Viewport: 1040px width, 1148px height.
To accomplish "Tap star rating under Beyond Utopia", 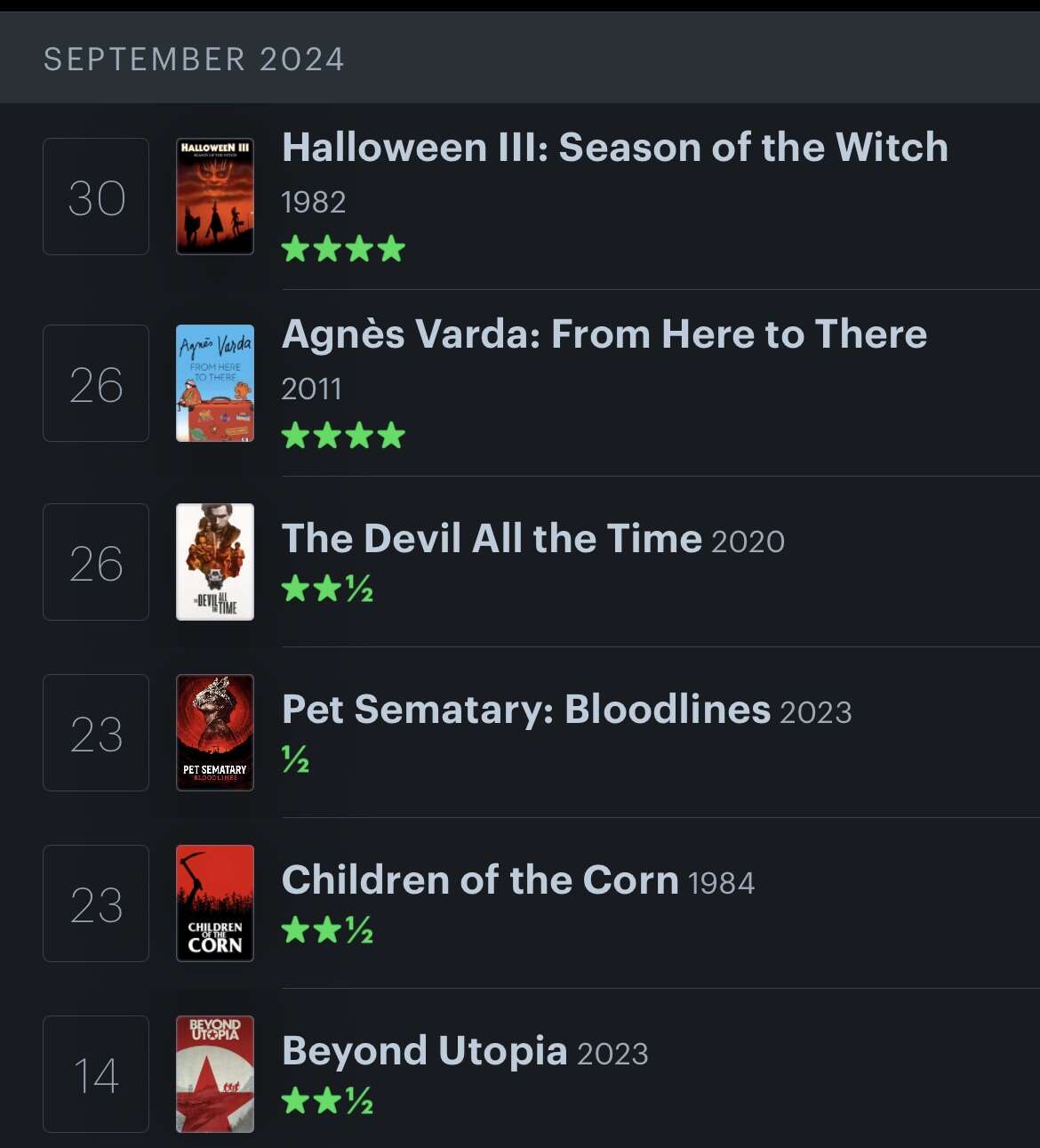I will coord(327,1101).
